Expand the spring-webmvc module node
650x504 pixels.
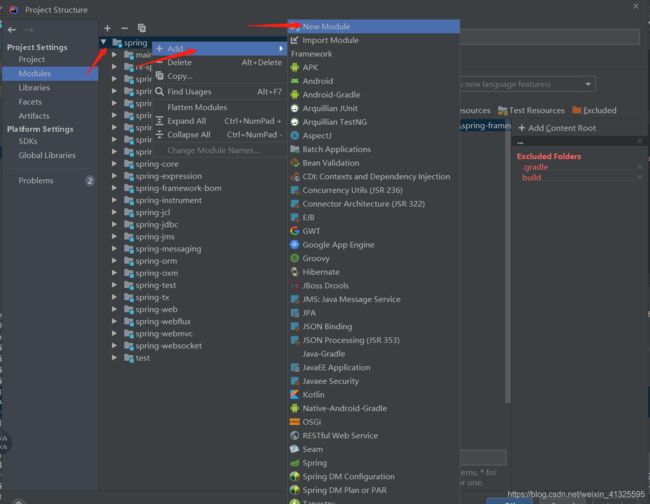114,334
